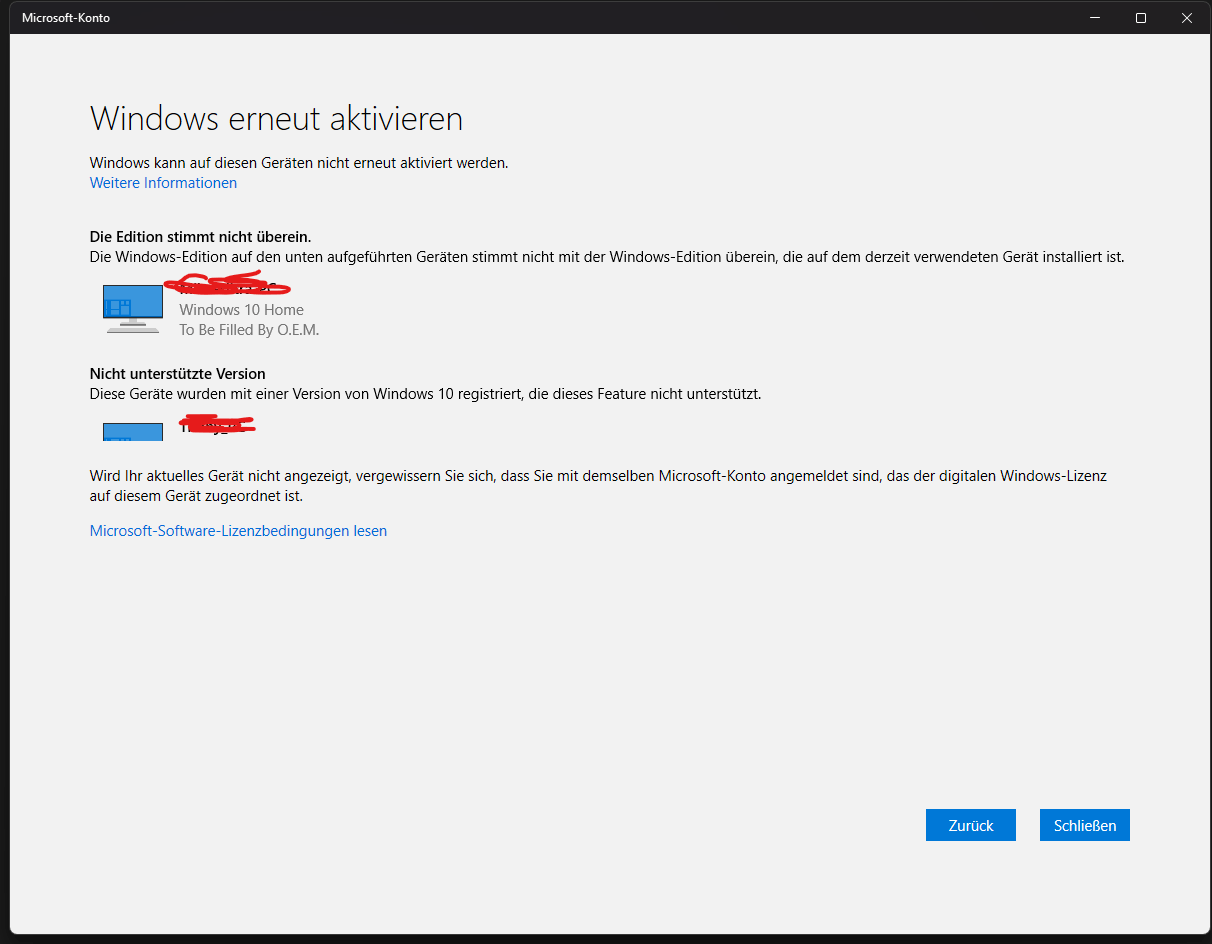Minimize the Microsoft-Konto window
The height and width of the screenshot is (944, 1212).
coord(1095,17)
